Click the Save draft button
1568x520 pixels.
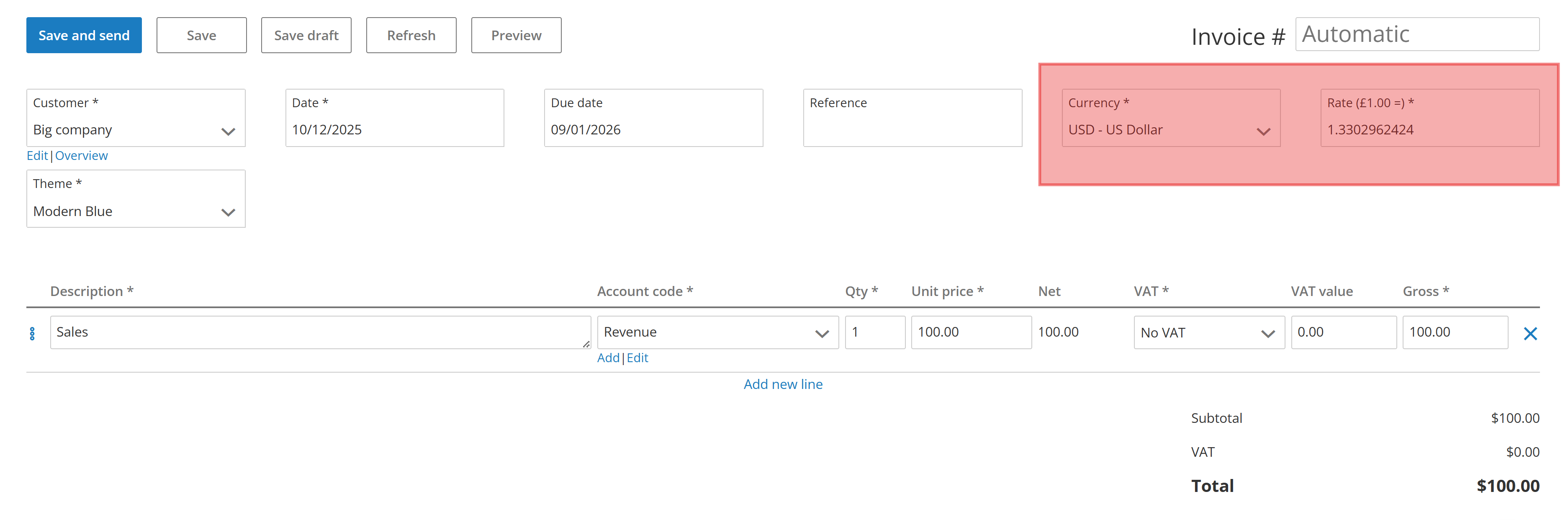306,35
